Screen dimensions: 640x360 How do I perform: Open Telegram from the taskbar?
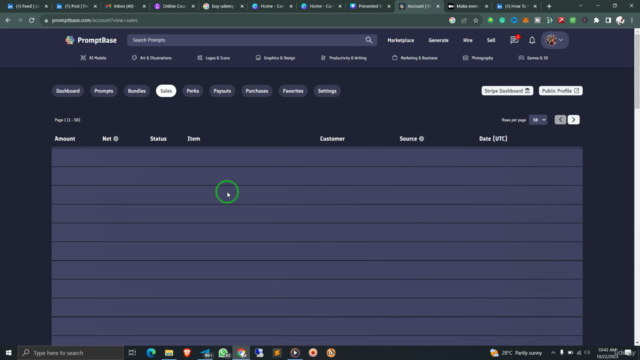coord(206,353)
